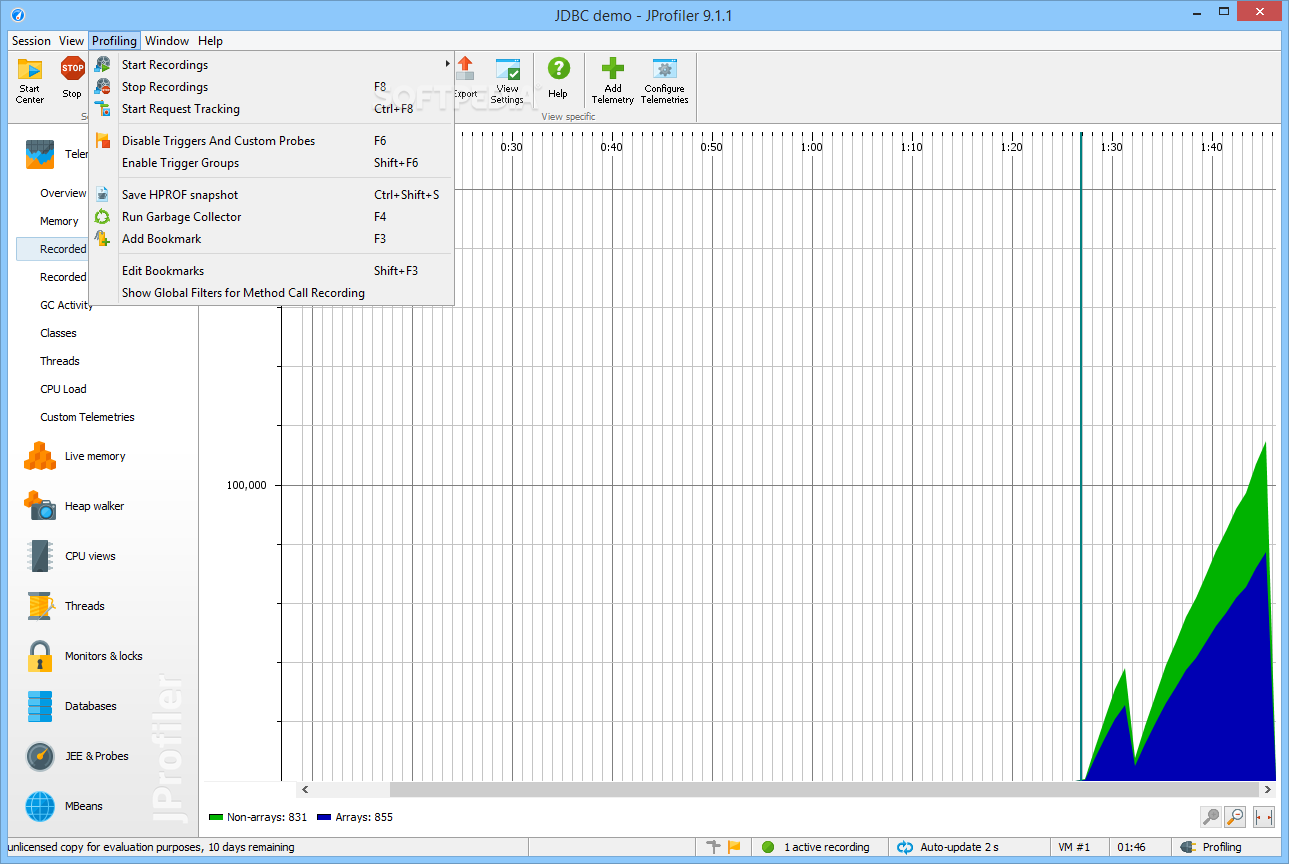
Task: Click Add Telemetry plus icon
Action: (613, 80)
